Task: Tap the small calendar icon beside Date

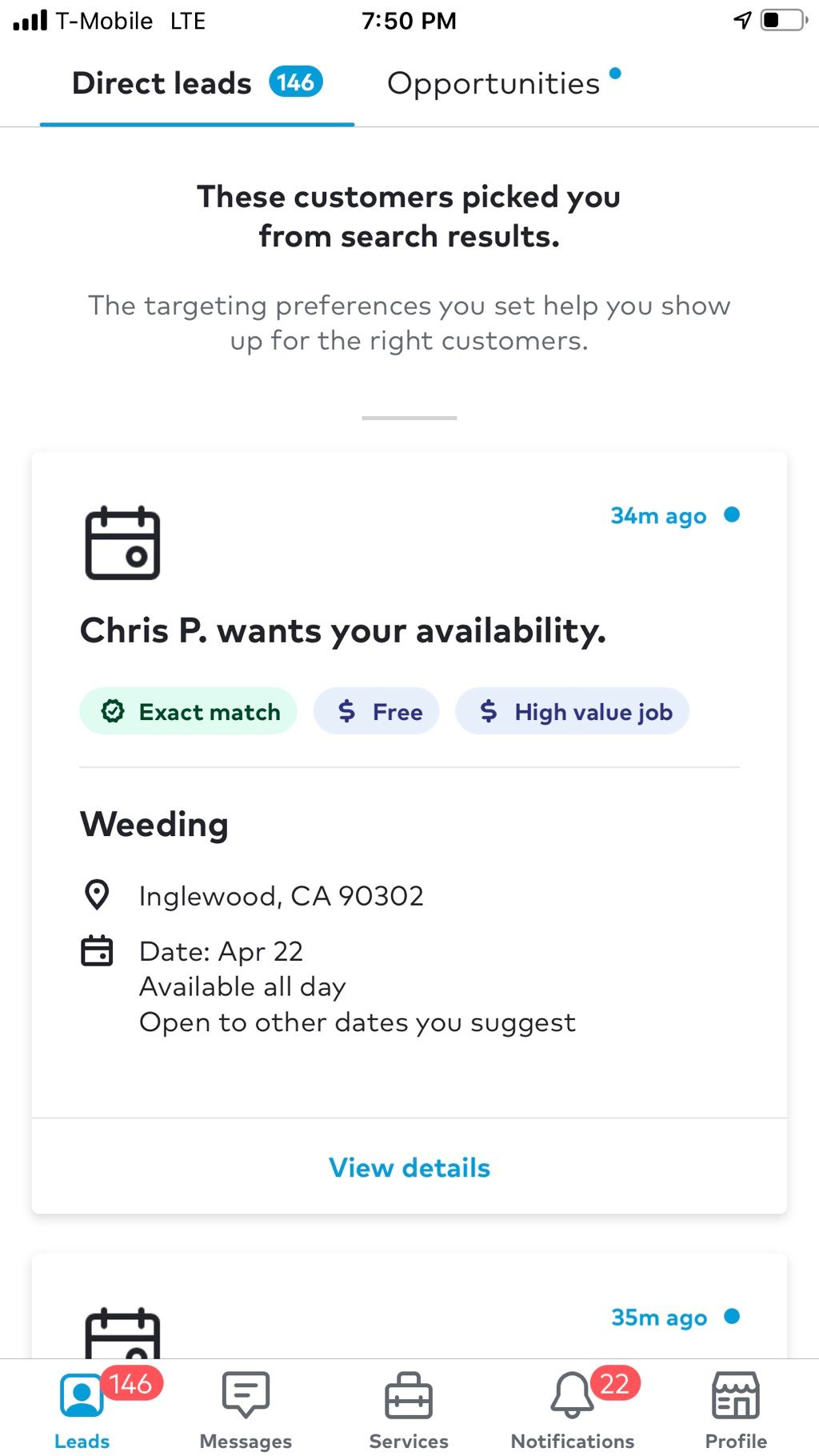Action: pos(97,950)
